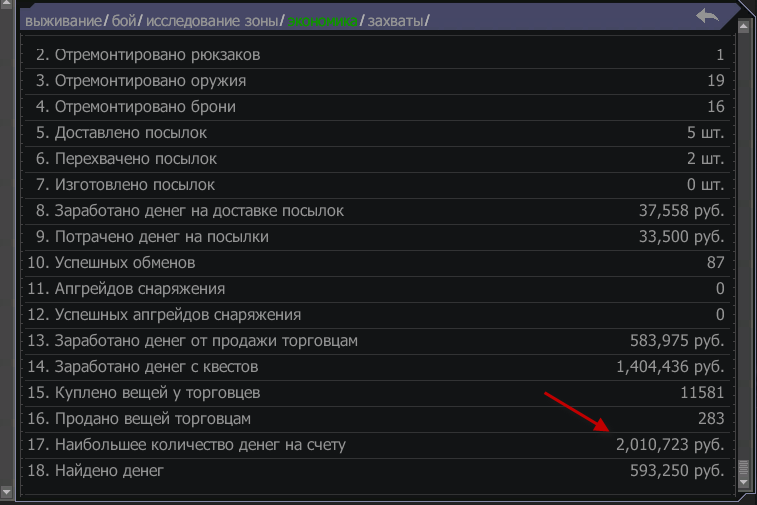Click value '0 шт.'

tap(705, 185)
